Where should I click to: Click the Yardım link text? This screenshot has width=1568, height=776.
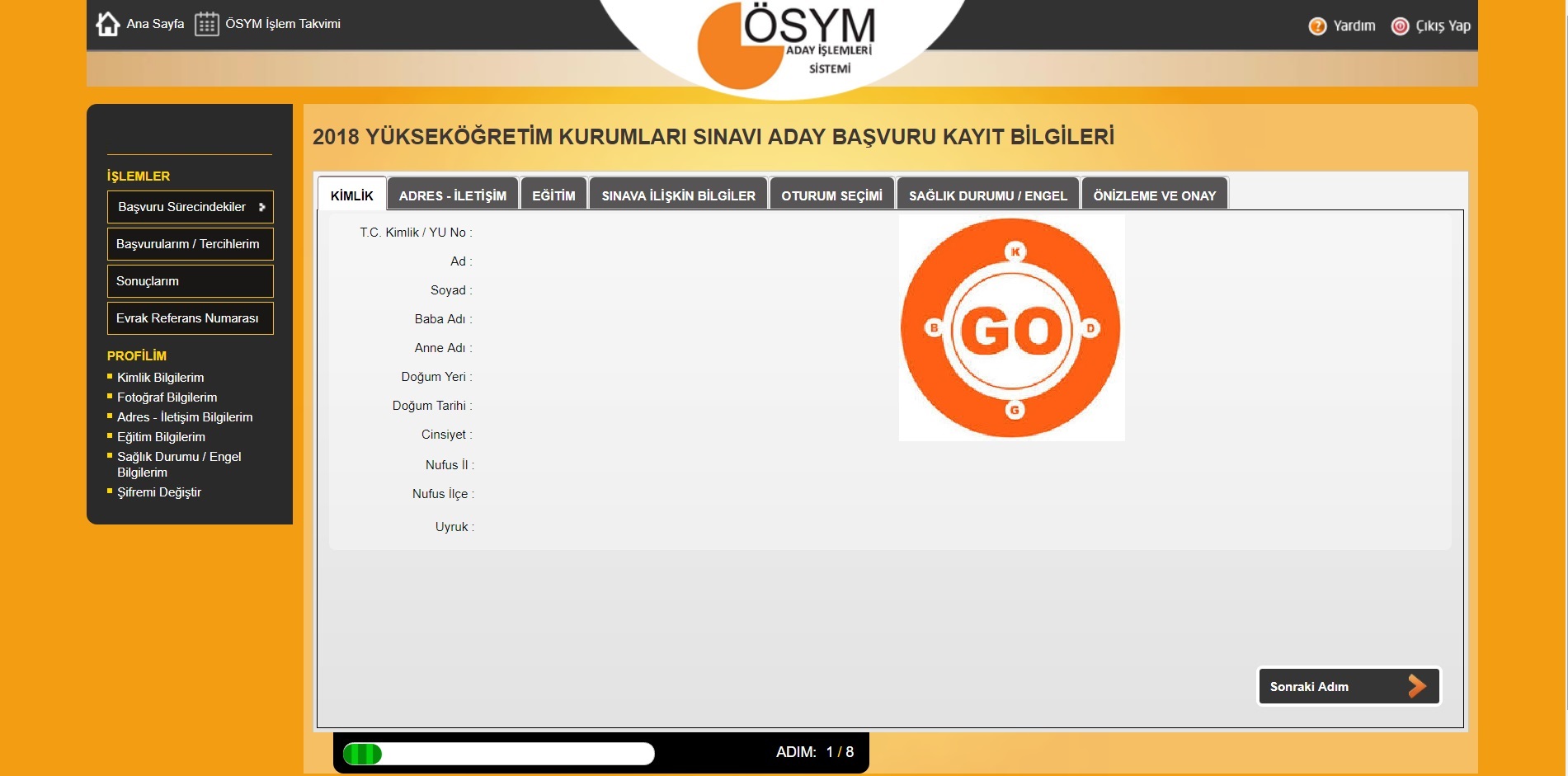[x=1354, y=26]
